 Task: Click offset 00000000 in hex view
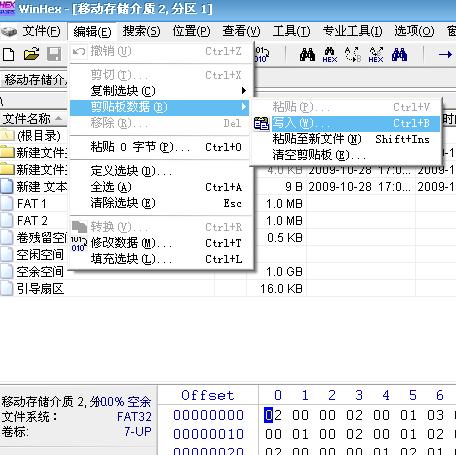[208, 415]
